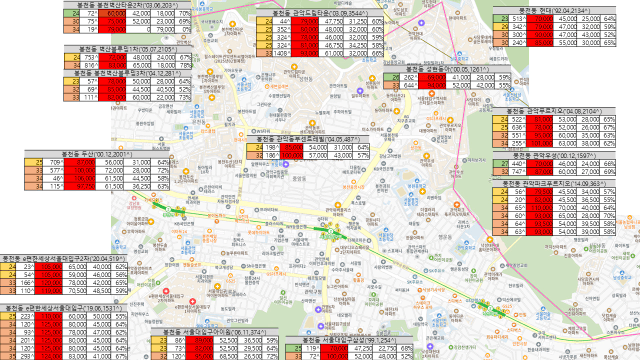Click 85,000 in the '04.12,281 table

(x=112, y=89)
